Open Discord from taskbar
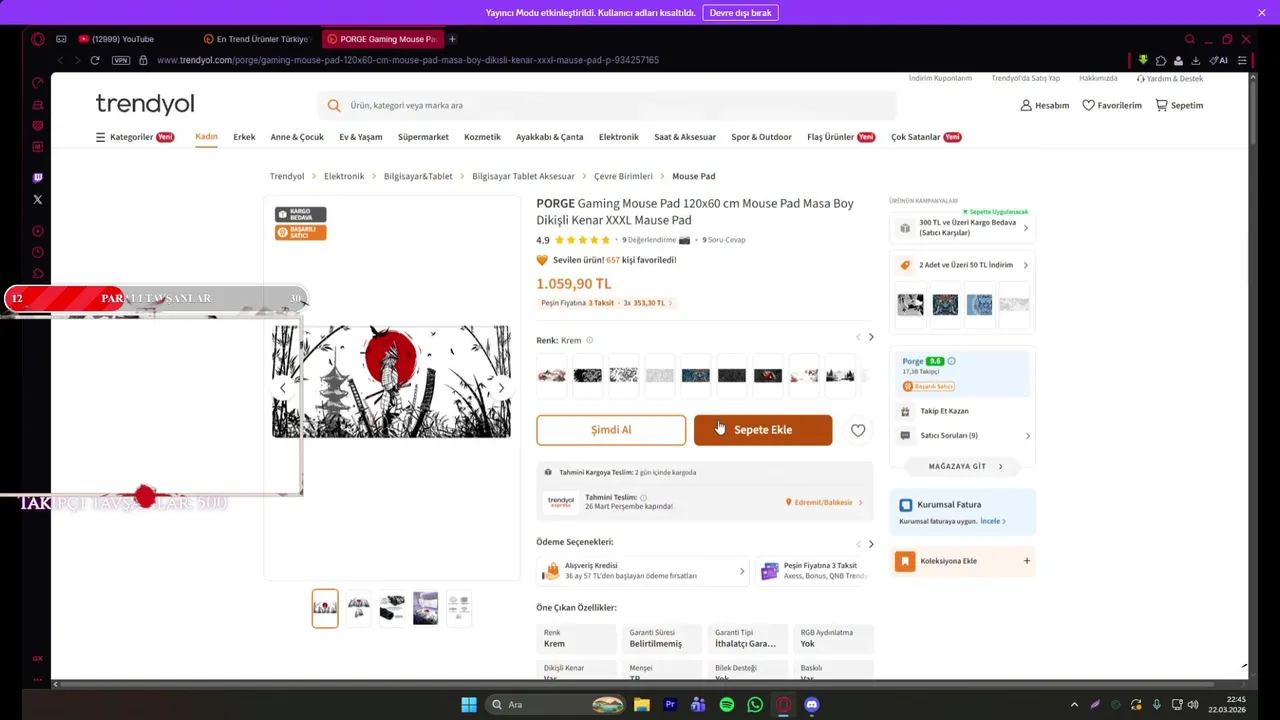The image size is (1280, 720). click(x=812, y=705)
